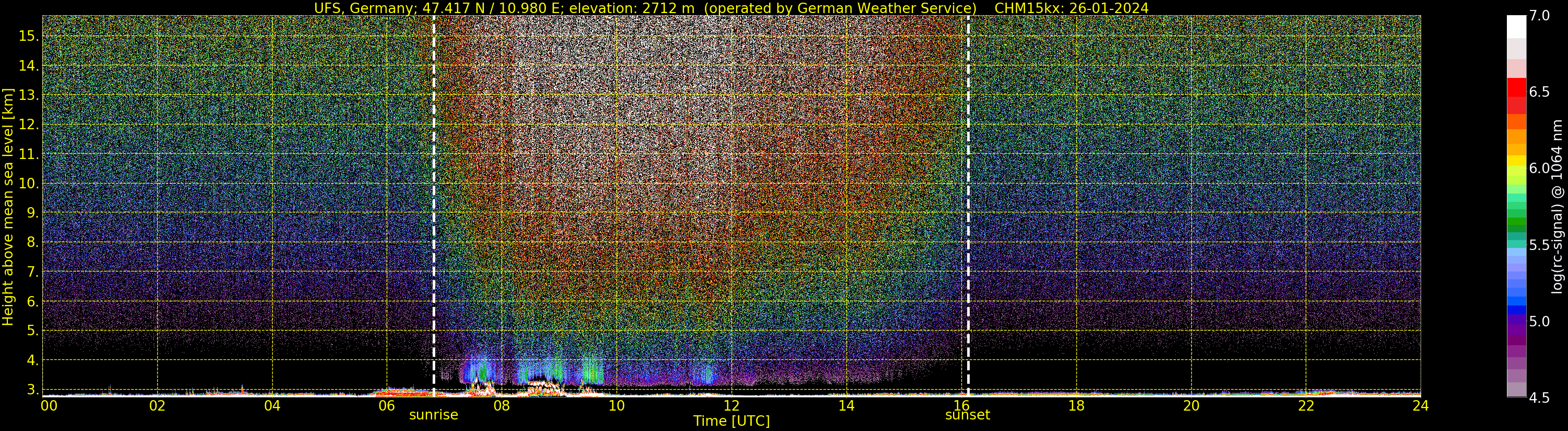
Task: Click the 'Height above mean sea level [km]' axis label
Action: point(8,206)
